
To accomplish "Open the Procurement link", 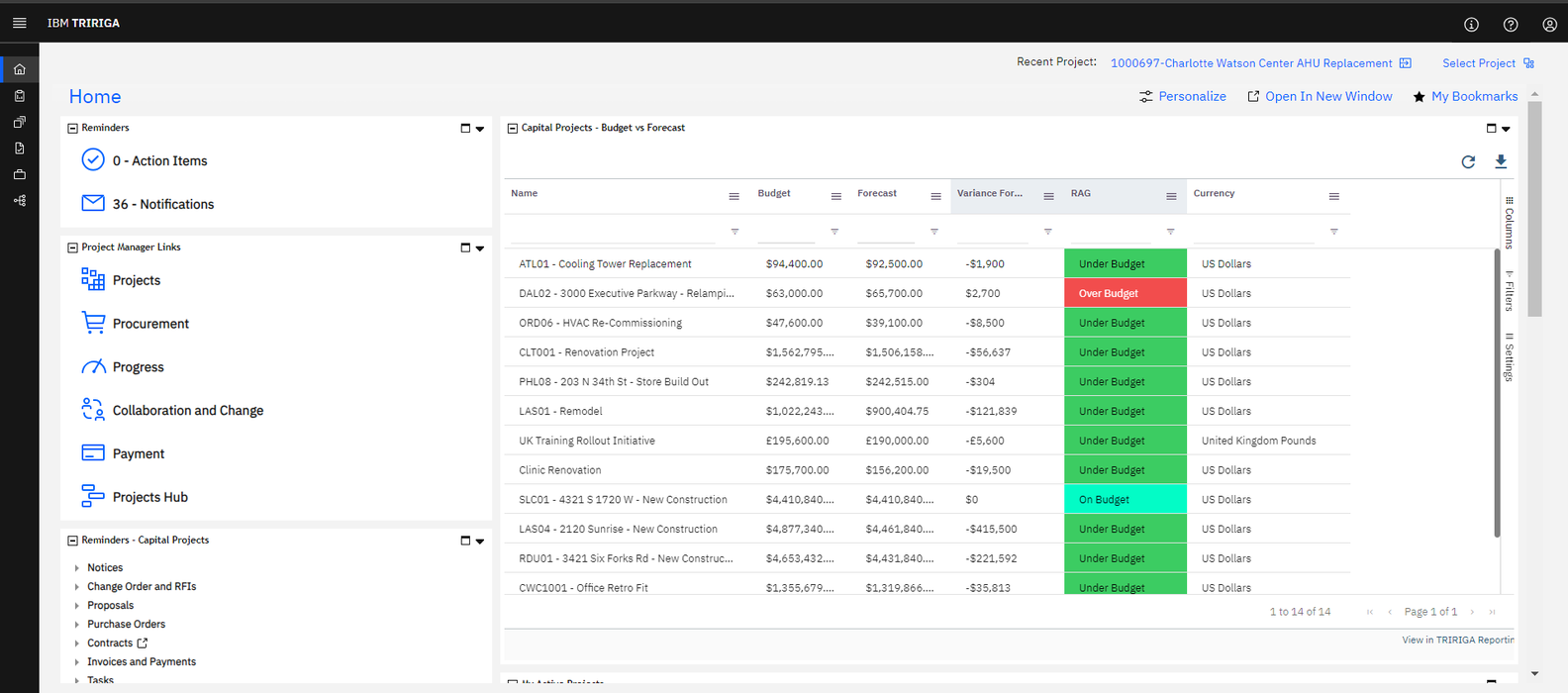I will point(150,324).
